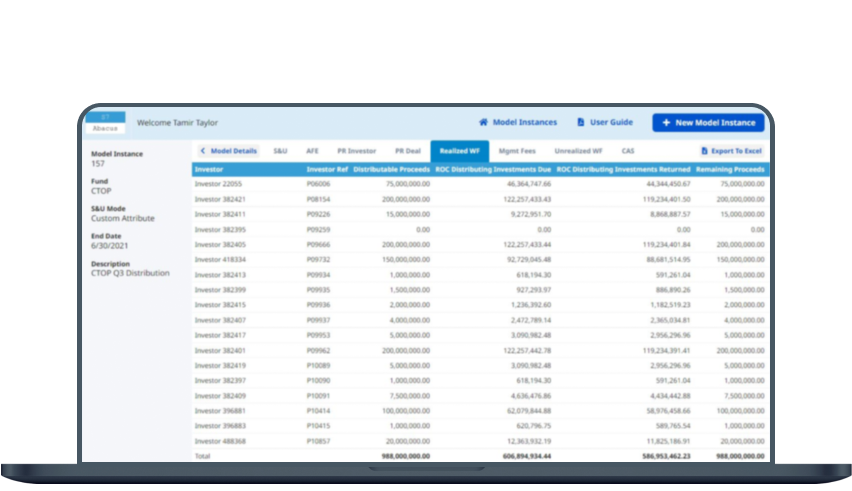Click description CTOP Q3 Distribution
Screen dimensions: 852x491
coord(130,273)
